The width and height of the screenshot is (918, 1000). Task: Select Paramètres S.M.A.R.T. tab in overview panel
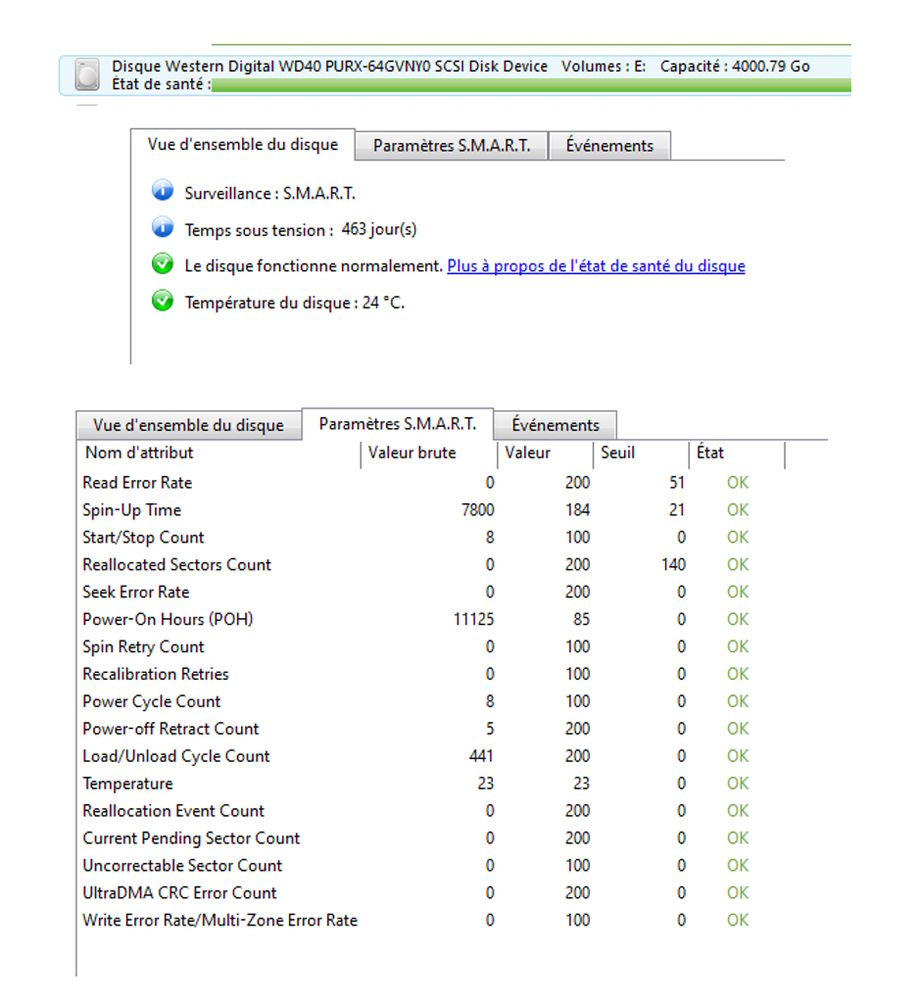pos(451,146)
